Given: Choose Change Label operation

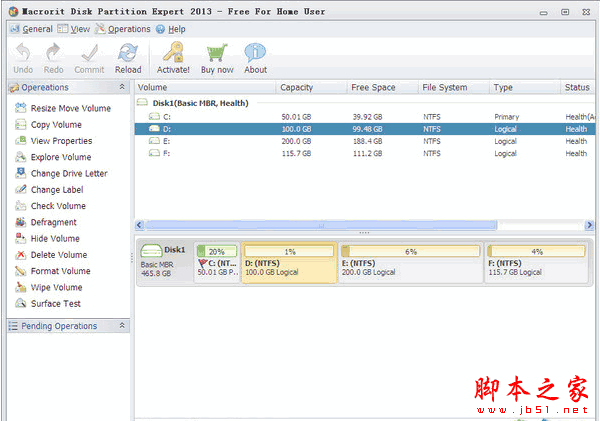Looking at the screenshot, I should point(49,190).
